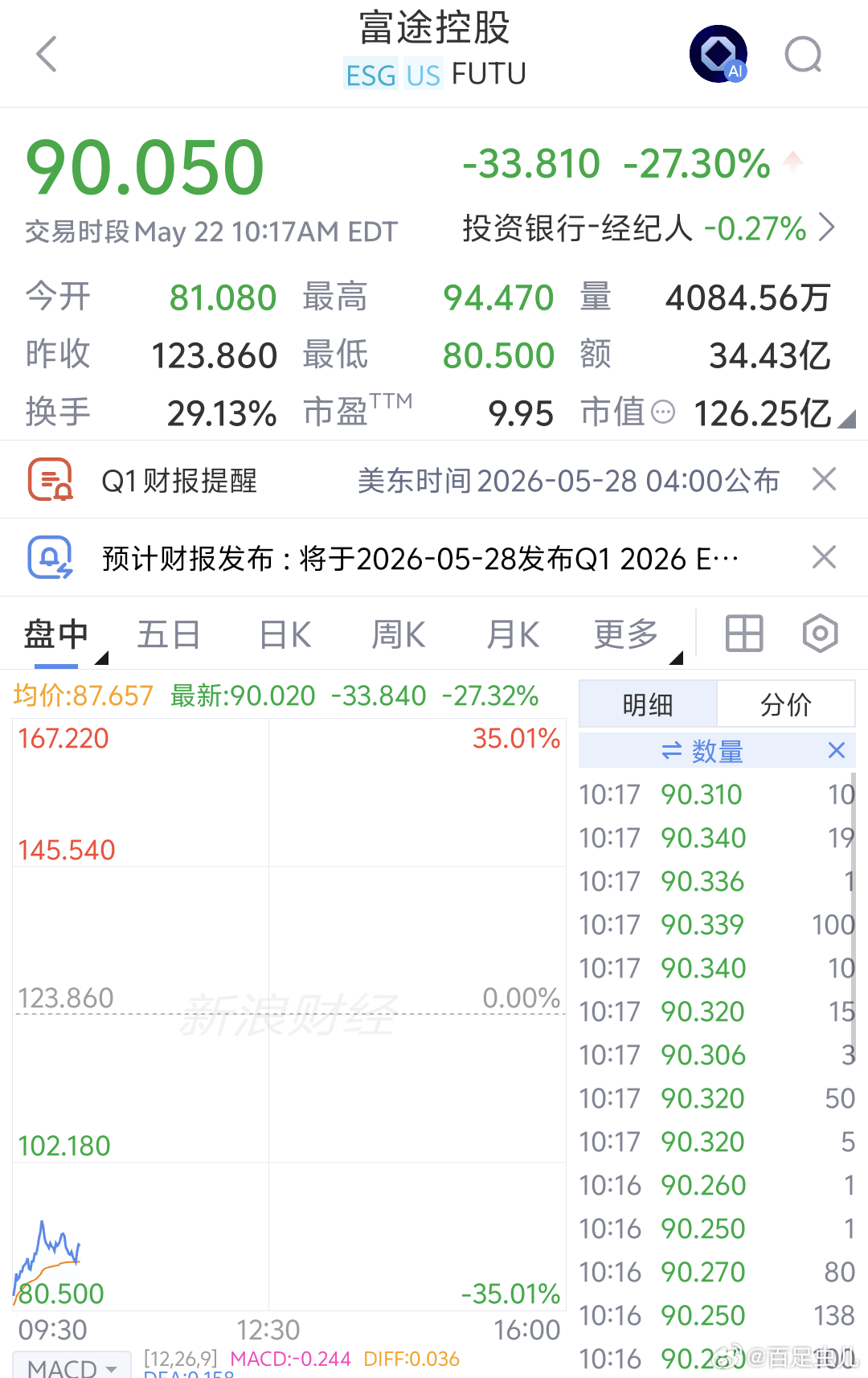Tap the 10:17 90.310 trade row
Viewport: 868px width, 1378px height.
click(x=717, y=794)
